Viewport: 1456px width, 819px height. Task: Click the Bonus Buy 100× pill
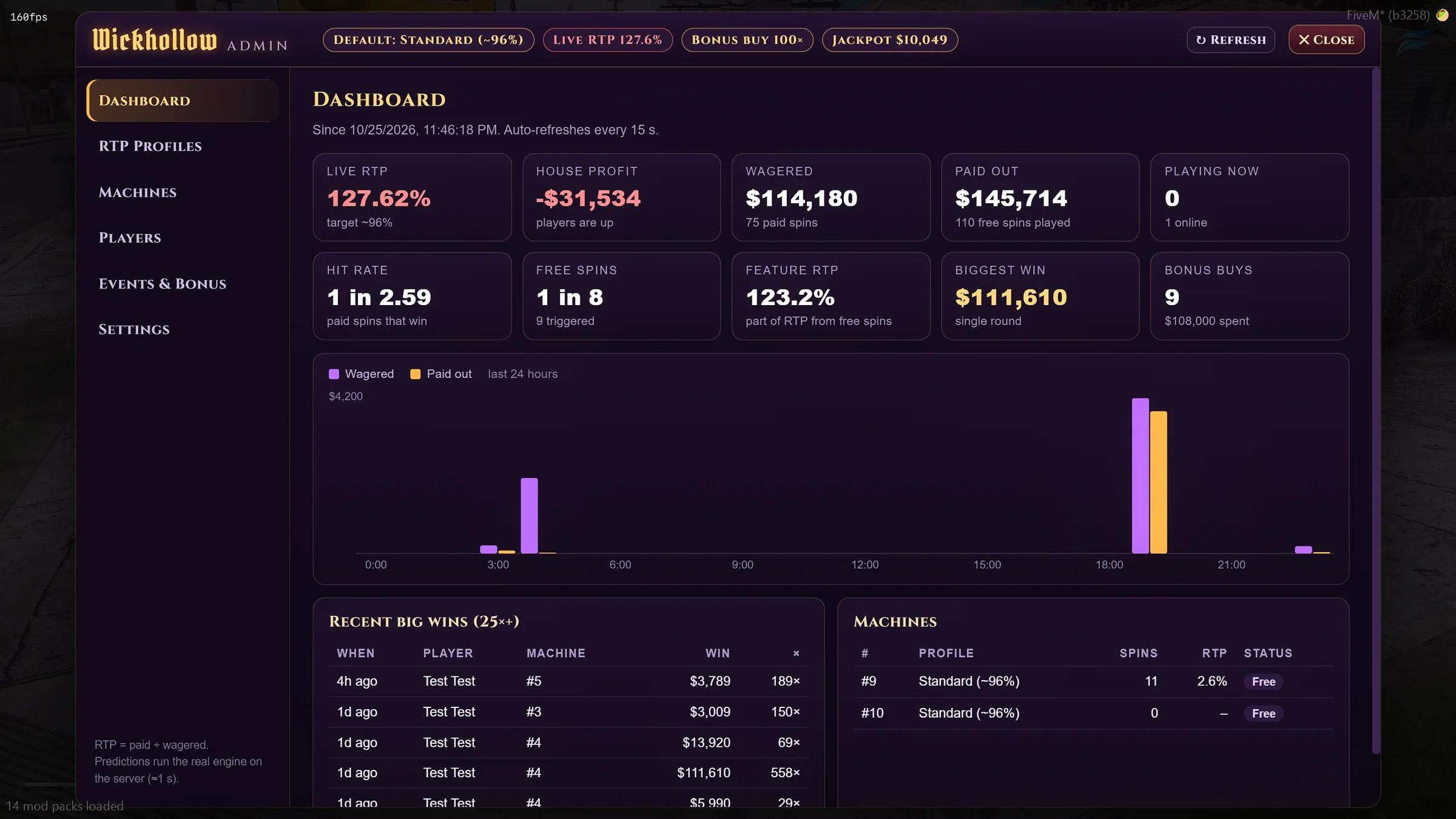[x=747, y=40]
